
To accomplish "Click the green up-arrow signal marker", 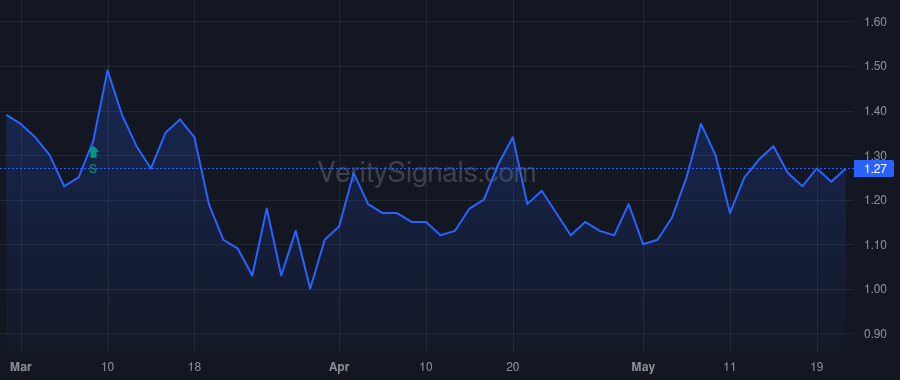I will 94,152.
